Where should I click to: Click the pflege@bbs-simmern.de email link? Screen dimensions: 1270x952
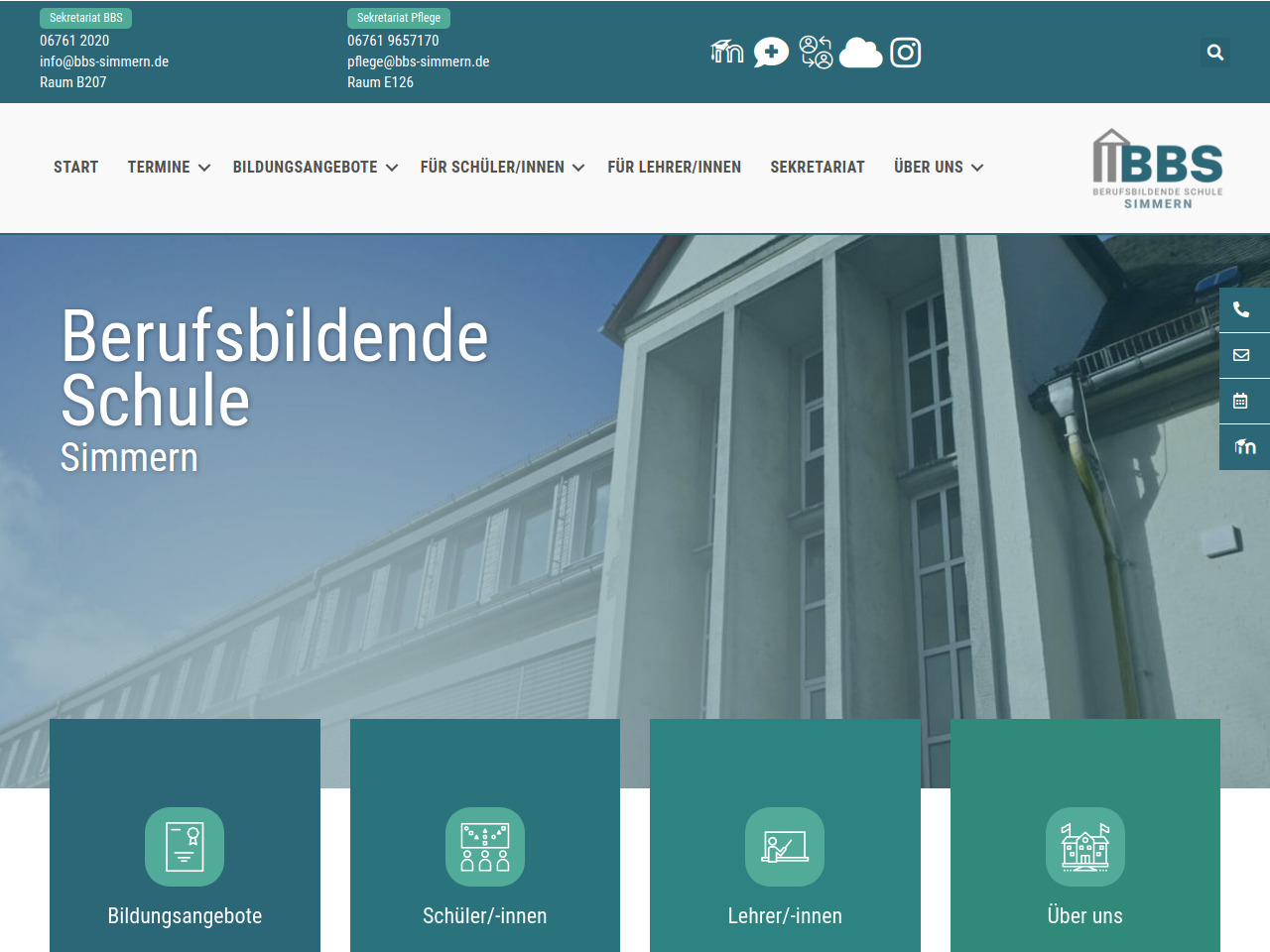click(418, 61)
